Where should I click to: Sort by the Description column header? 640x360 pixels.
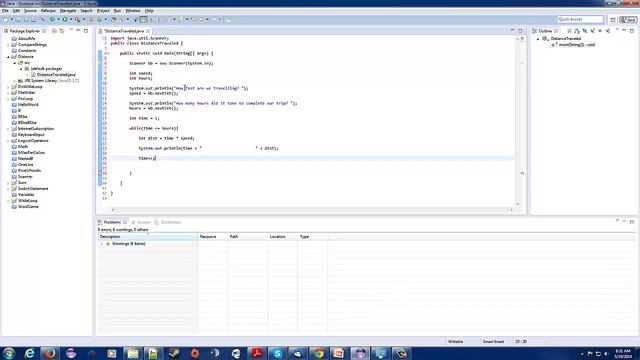pos(148,237)
